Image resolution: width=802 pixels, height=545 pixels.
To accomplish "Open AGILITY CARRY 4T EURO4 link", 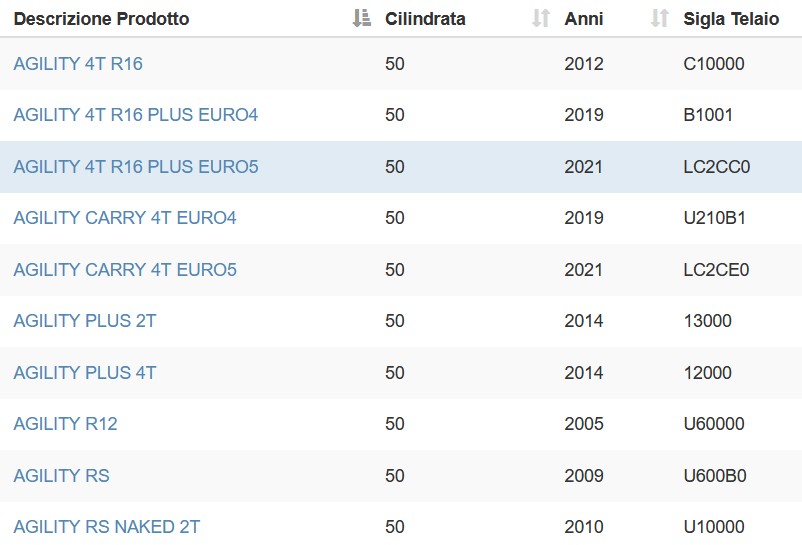I will pos(125,218).
